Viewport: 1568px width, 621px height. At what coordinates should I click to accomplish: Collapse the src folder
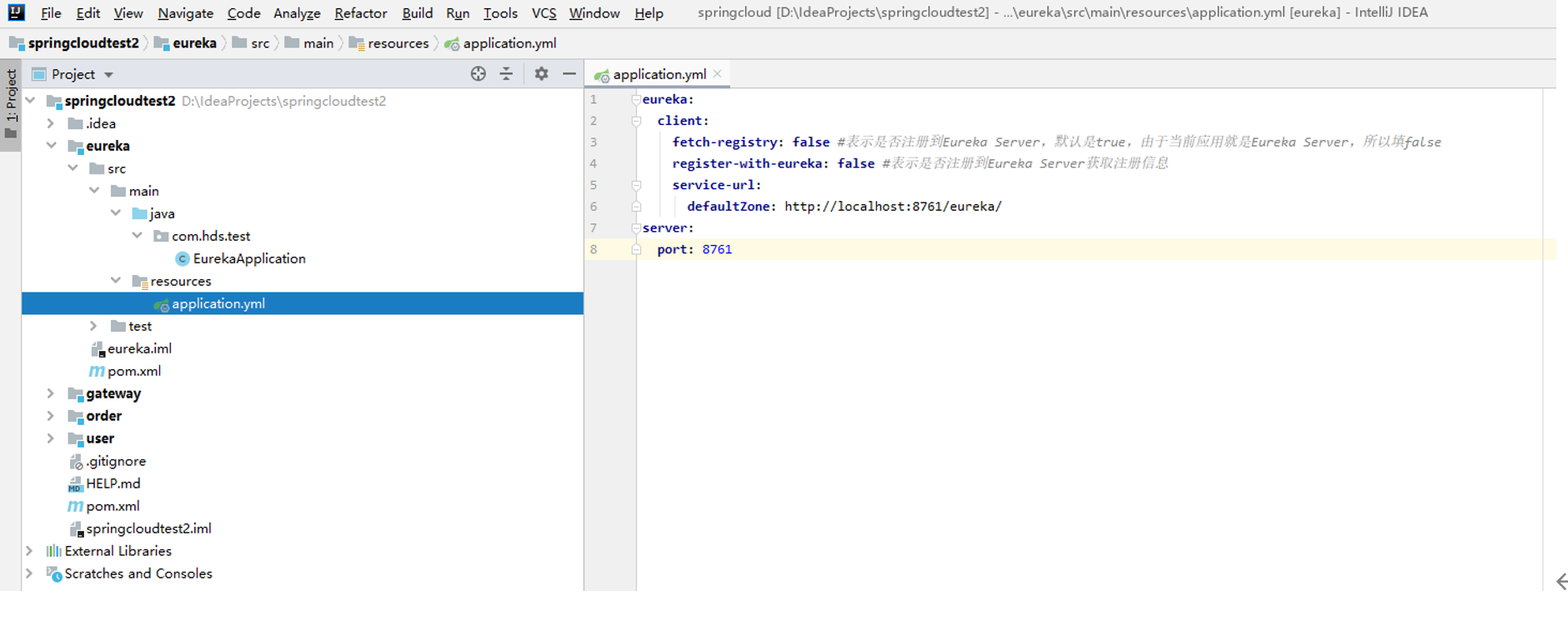(x=73, y=168)
